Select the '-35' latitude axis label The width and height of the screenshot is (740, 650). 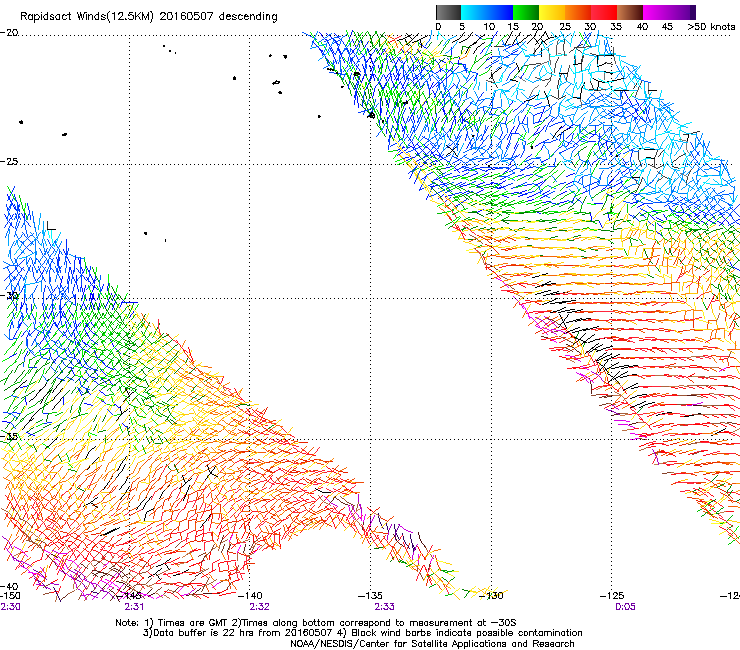pos(9,437)
